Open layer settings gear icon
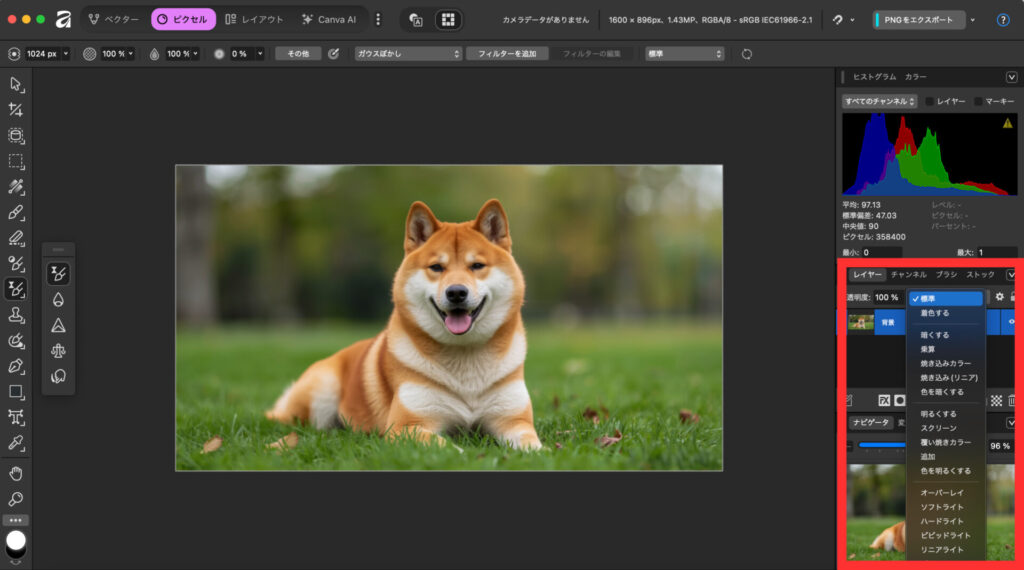This screenshot has height=570, width=1024. (x=998, y=297)
